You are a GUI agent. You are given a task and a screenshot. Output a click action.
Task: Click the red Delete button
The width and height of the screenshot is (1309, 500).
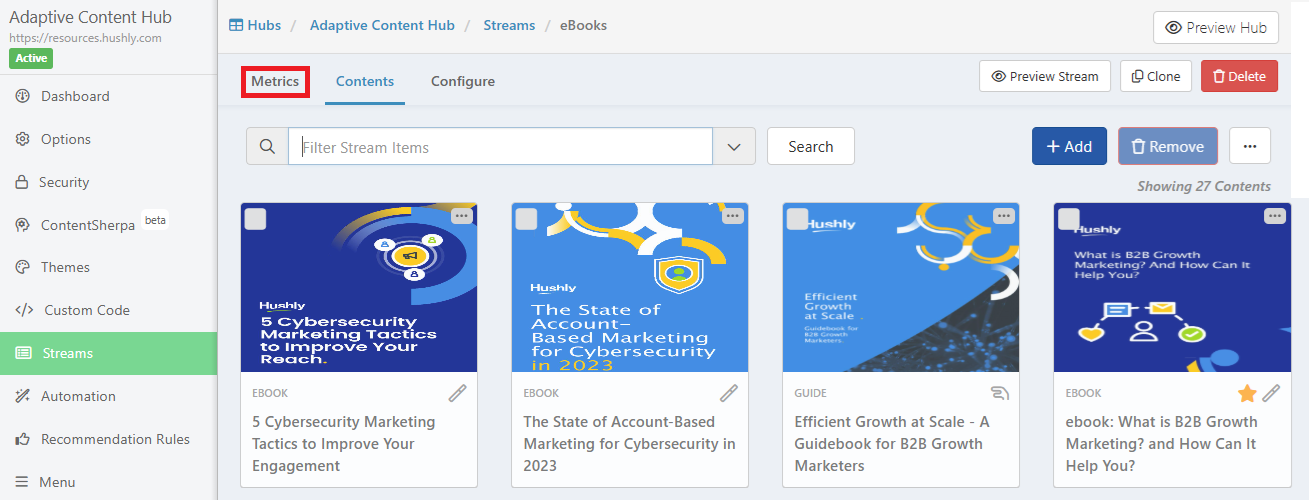[x=1239, y=76]
